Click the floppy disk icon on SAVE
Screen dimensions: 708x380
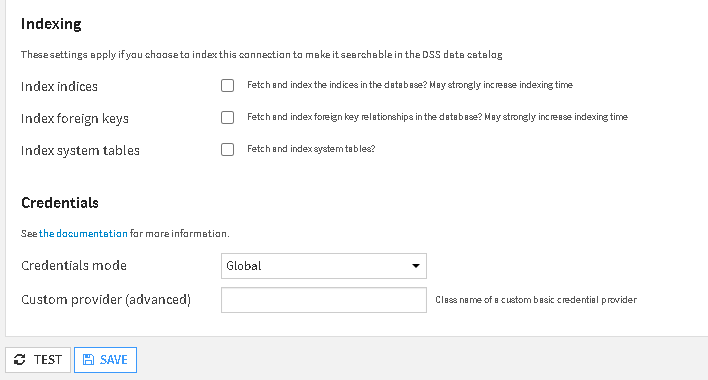click(88, 360)
